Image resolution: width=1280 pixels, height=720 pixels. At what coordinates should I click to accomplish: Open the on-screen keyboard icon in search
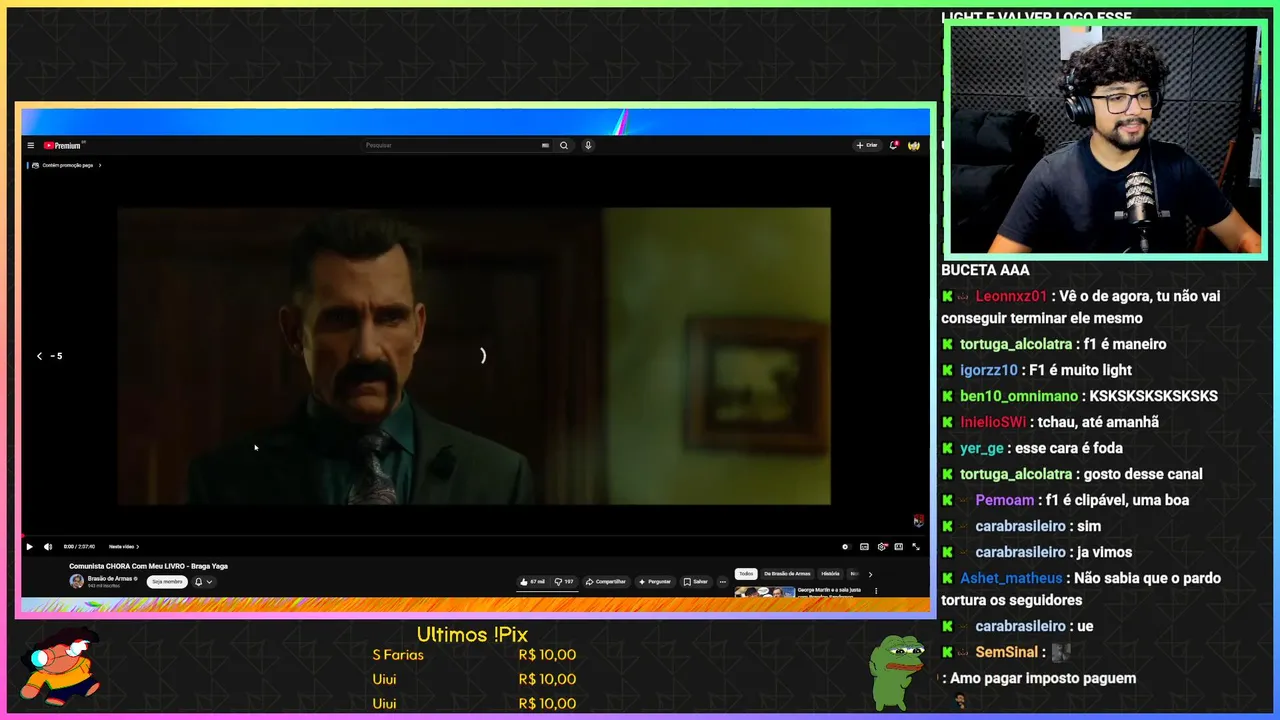(545, 145)
